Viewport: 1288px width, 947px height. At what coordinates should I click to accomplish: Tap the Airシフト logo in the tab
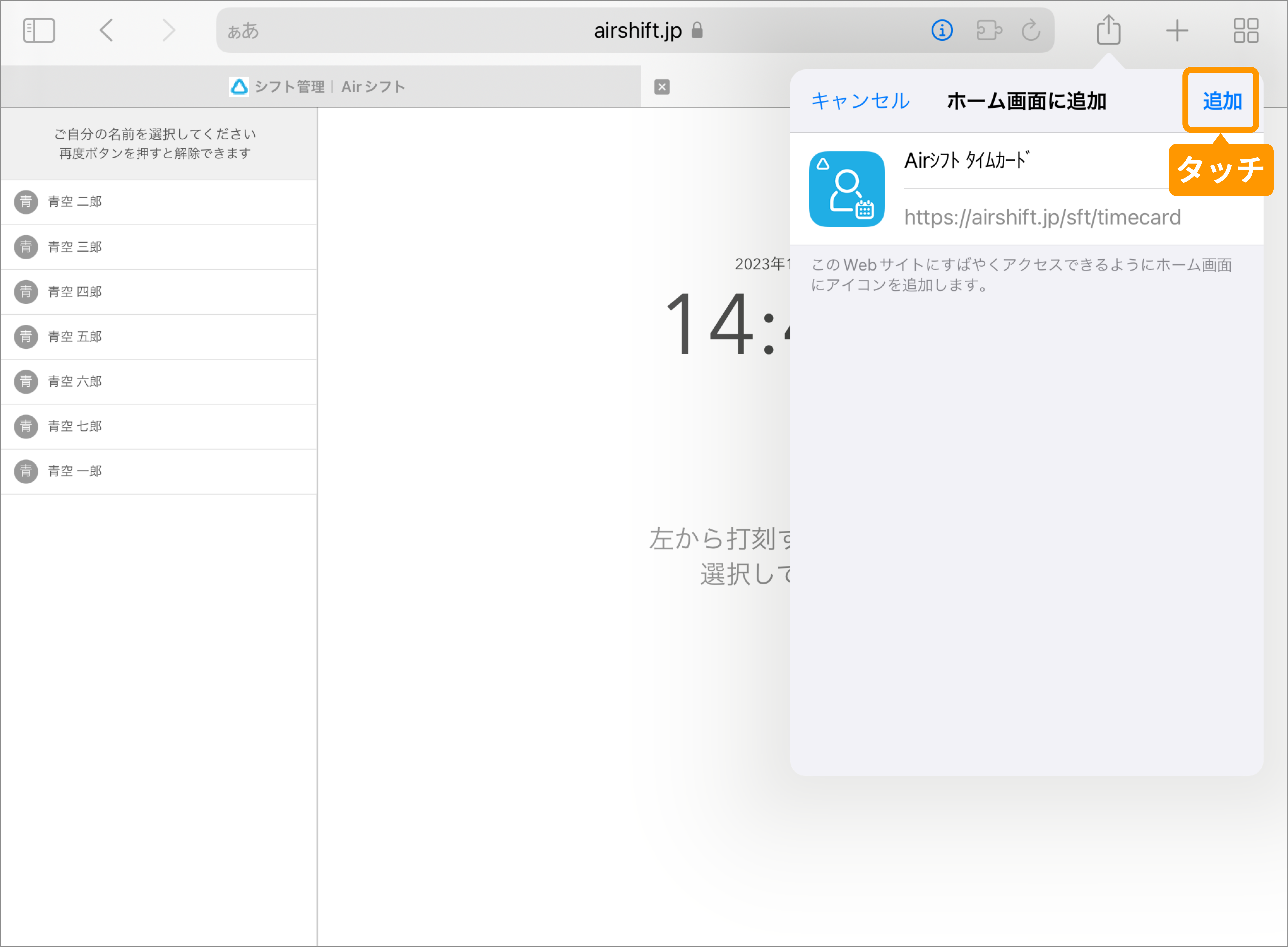(x=239, y=87)
